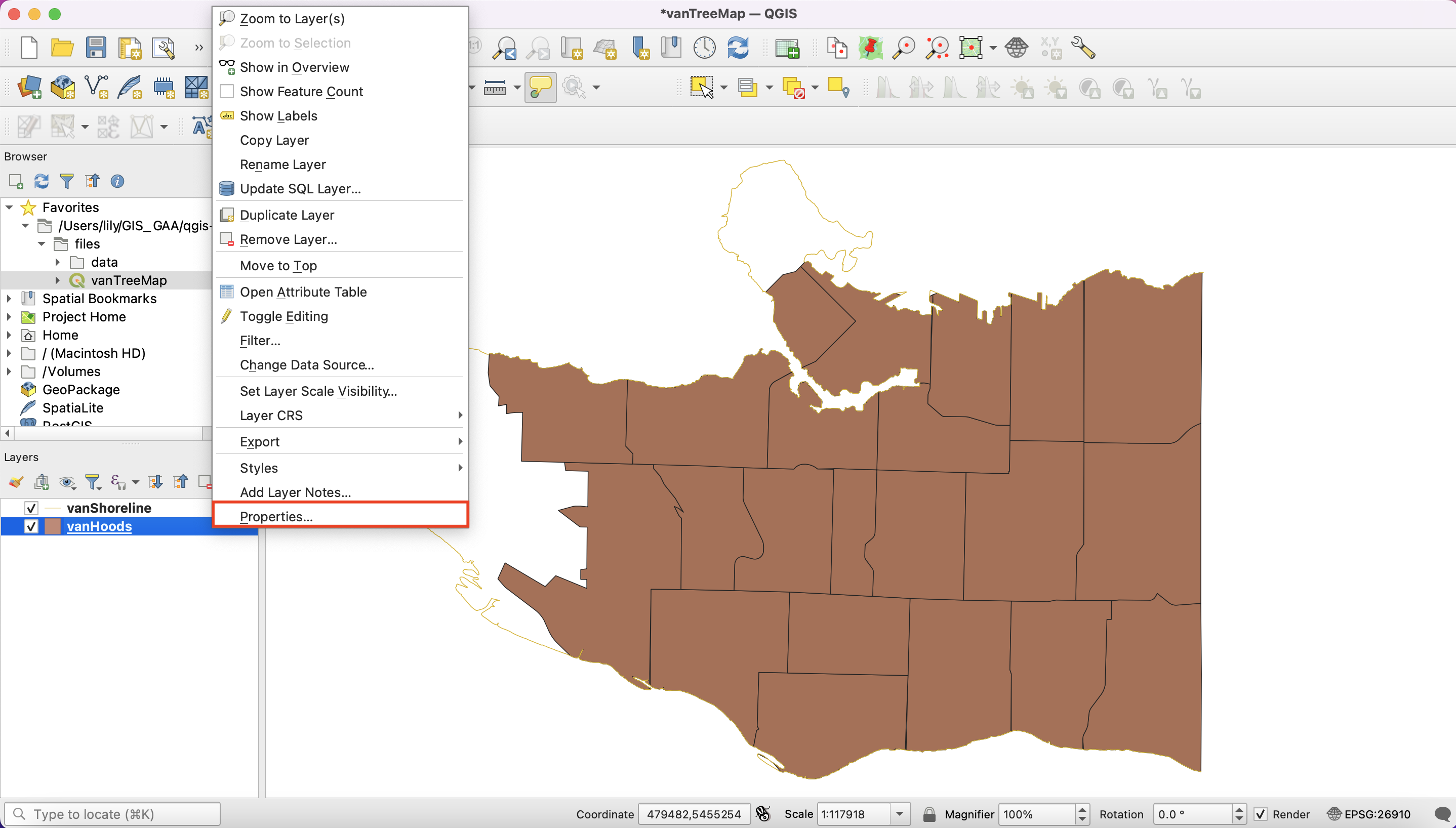Click the Measure Line ruler icon
Viewport: 1456px width, 828px height.
pyautogui.click(x=495, y=87)
